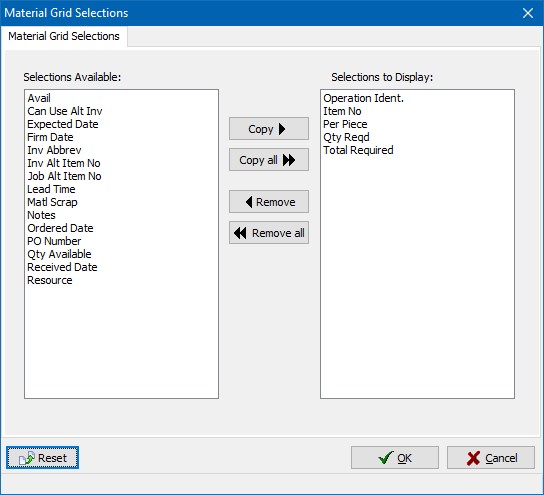Select the Material Grid Selections tab
The width and height of the screenshot is (544, 495).
64,36
